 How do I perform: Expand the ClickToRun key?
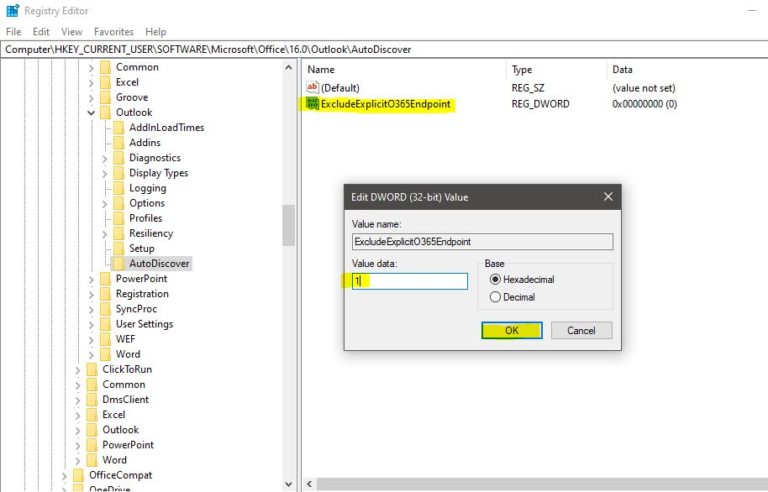78,370
